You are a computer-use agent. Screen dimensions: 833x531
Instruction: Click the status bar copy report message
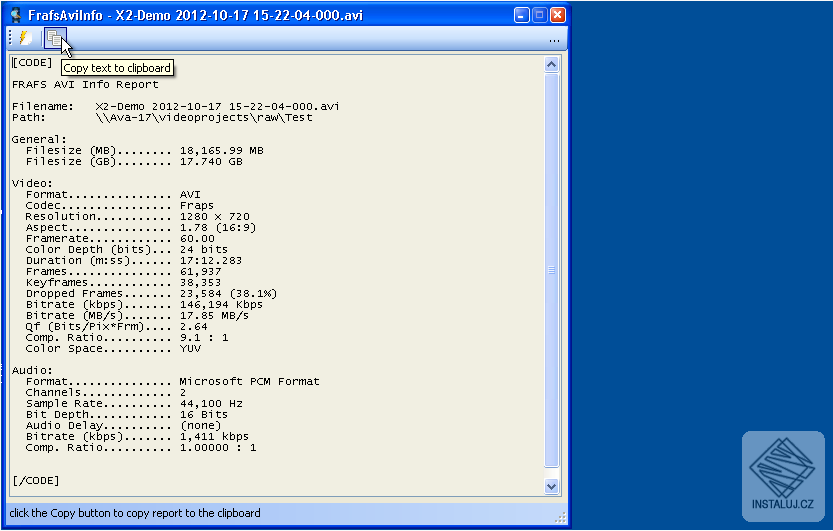135,513
